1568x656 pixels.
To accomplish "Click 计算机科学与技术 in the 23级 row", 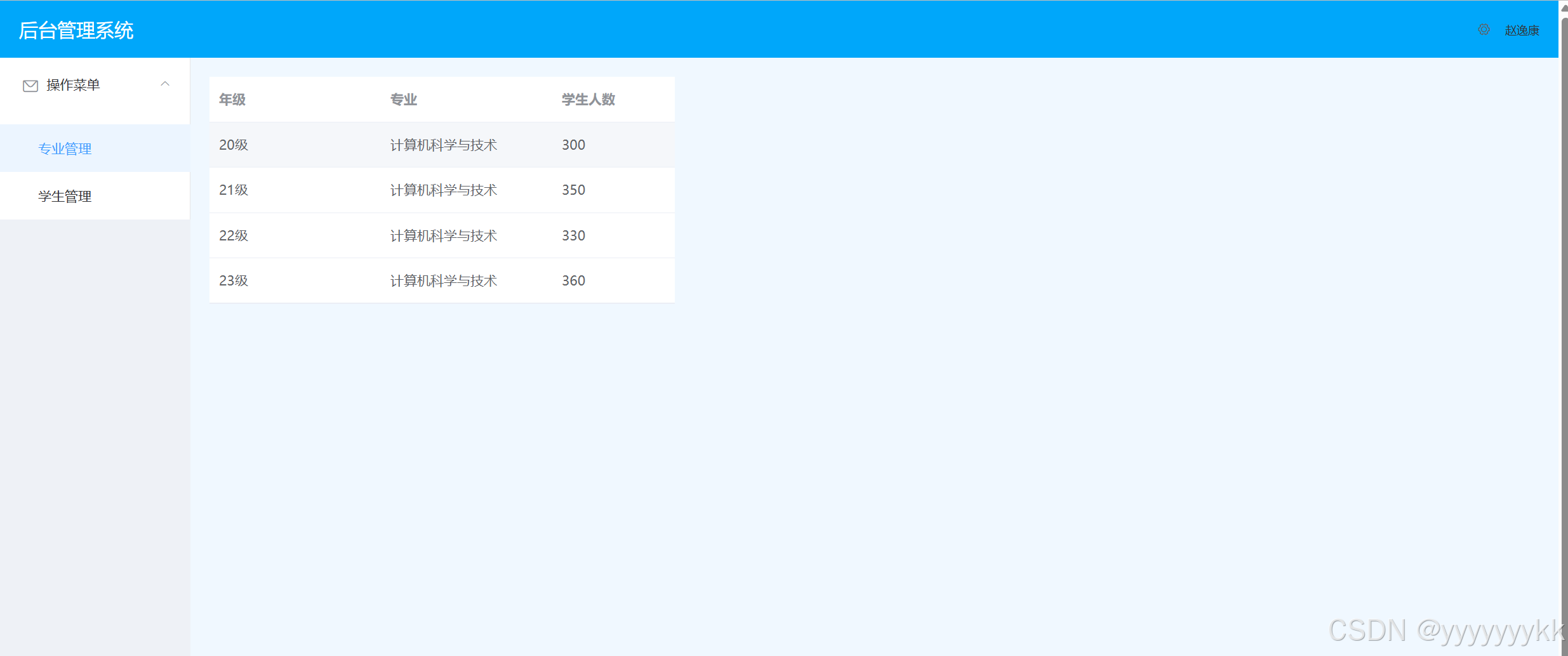I will click(x=444, y=280).
